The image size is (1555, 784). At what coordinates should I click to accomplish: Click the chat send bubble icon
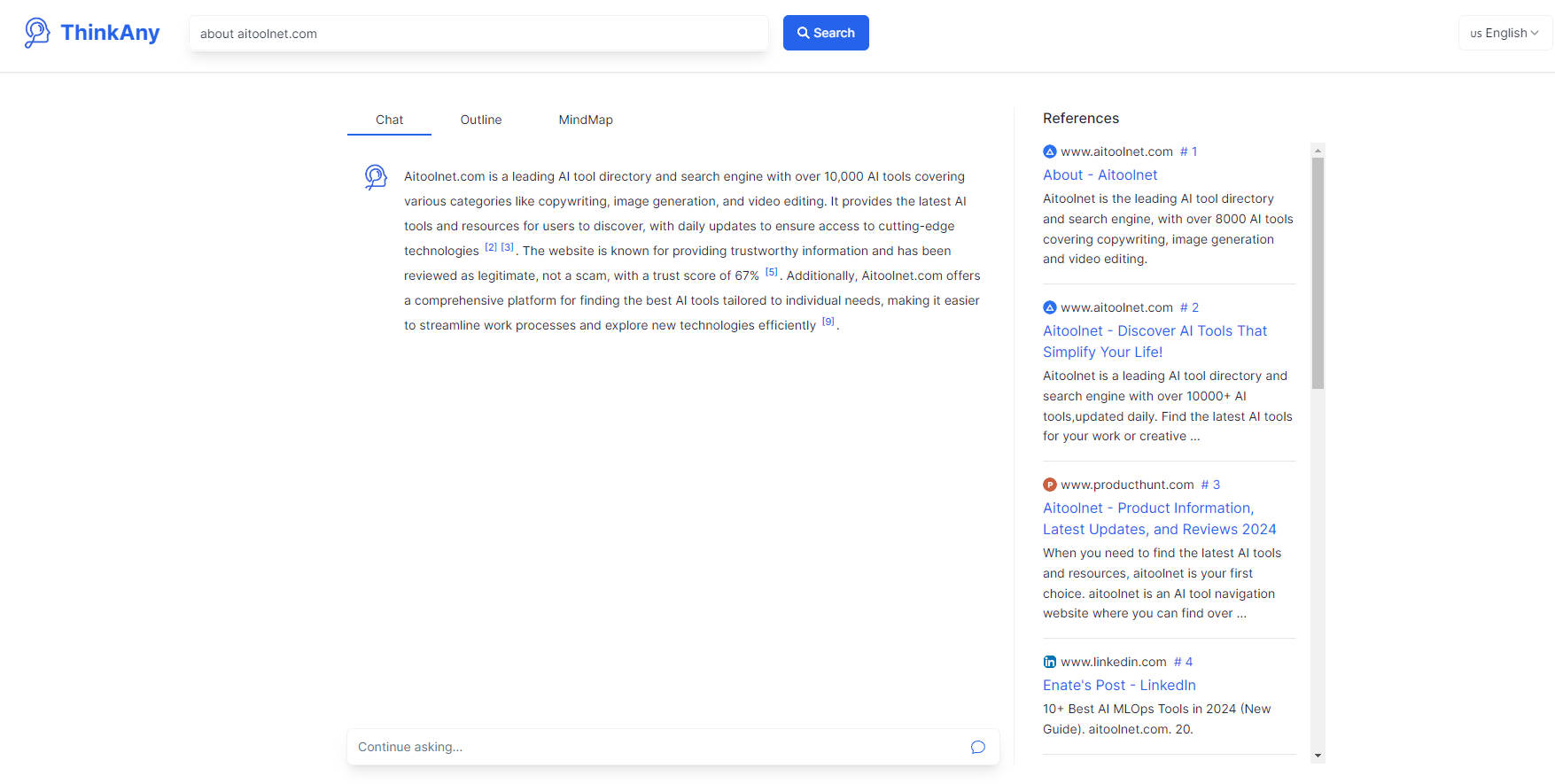click(977, 747)
